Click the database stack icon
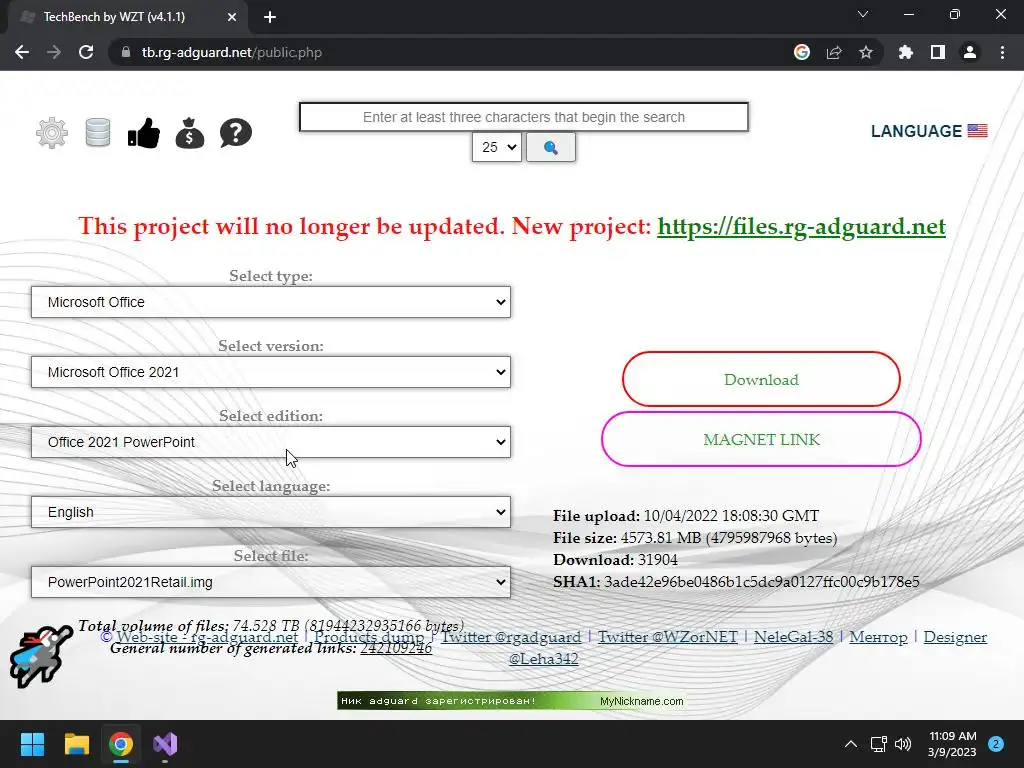The width and height of the screenshot is (1024, 768). [98, 133]
